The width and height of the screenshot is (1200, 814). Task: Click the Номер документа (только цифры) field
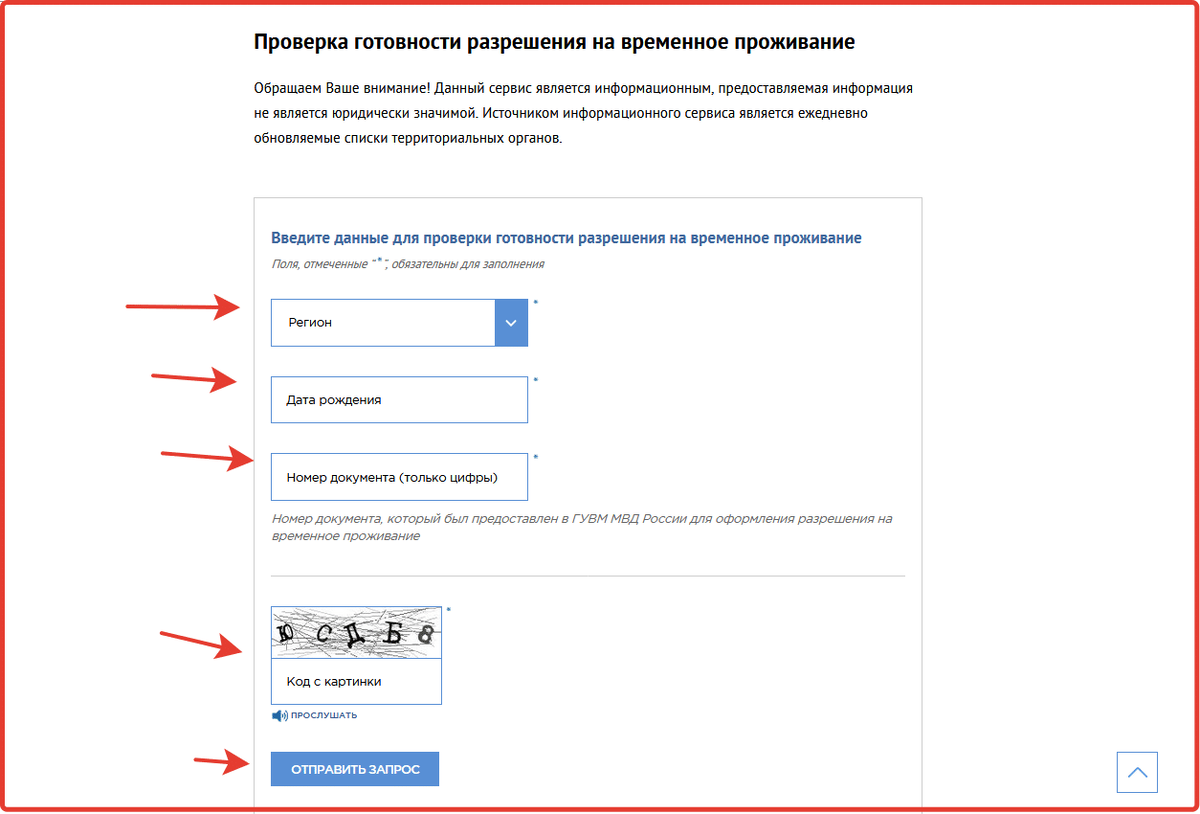[399, 477]
